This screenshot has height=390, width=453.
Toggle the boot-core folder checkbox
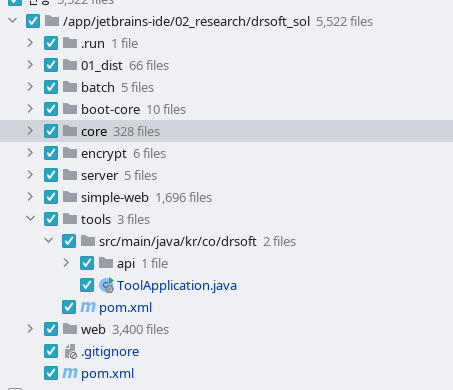pos(51,109)
